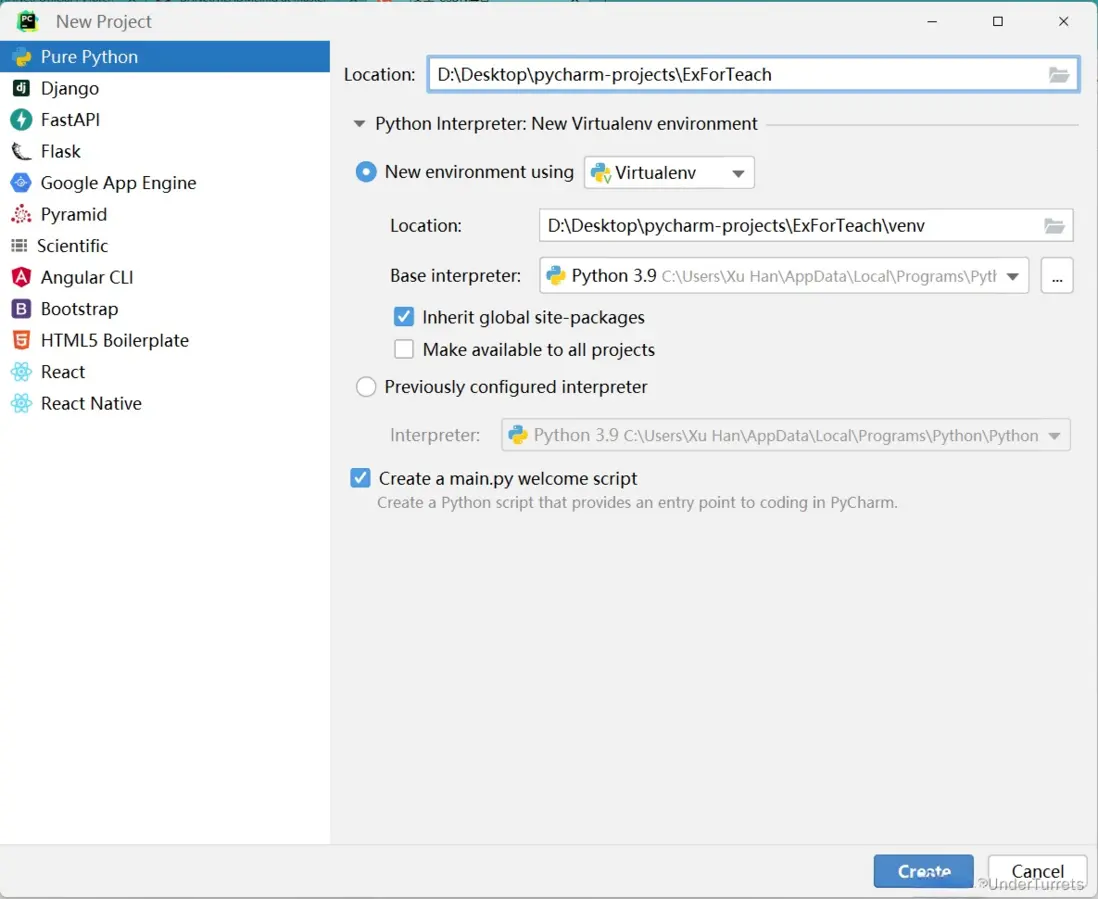Enable Make available to all projects
This screenshot has width=1098, height=899.
point(404,349)
